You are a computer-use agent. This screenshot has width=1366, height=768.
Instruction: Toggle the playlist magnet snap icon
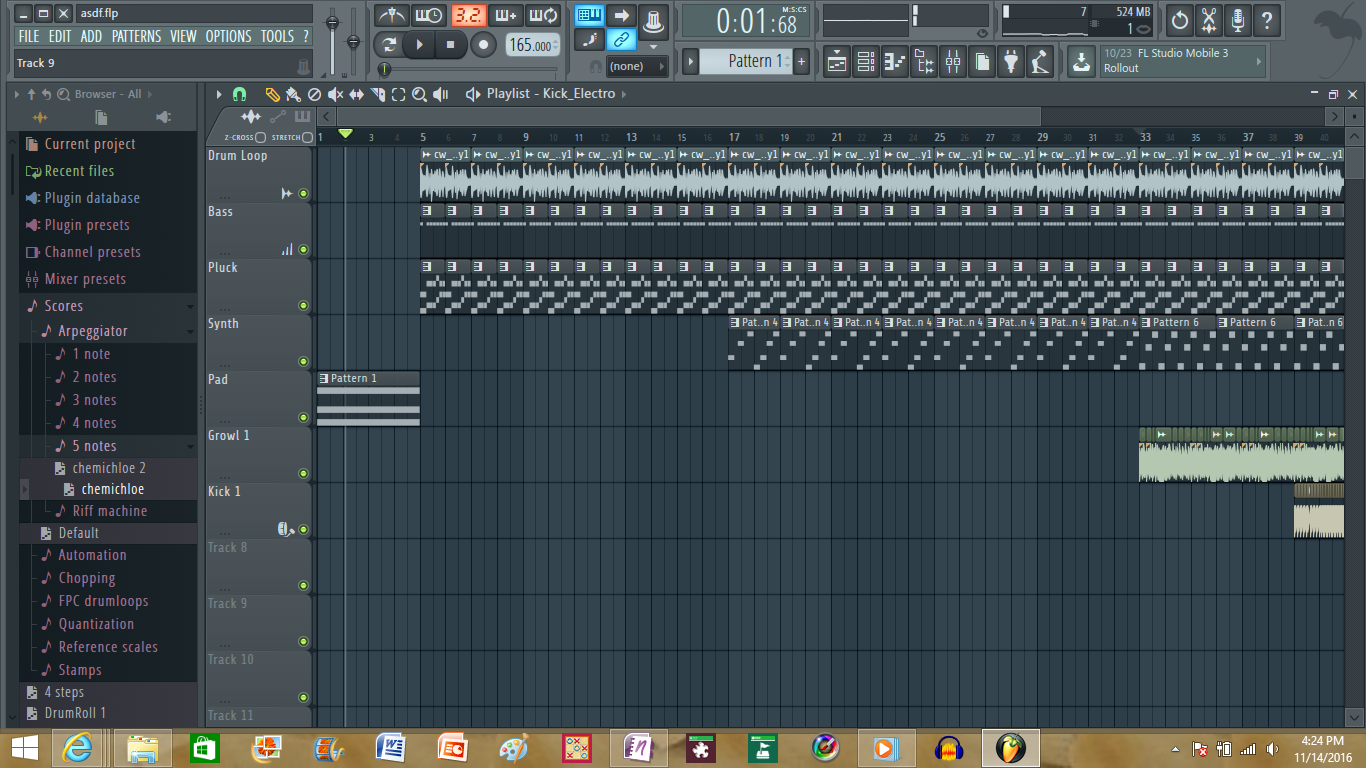point(239,94)
